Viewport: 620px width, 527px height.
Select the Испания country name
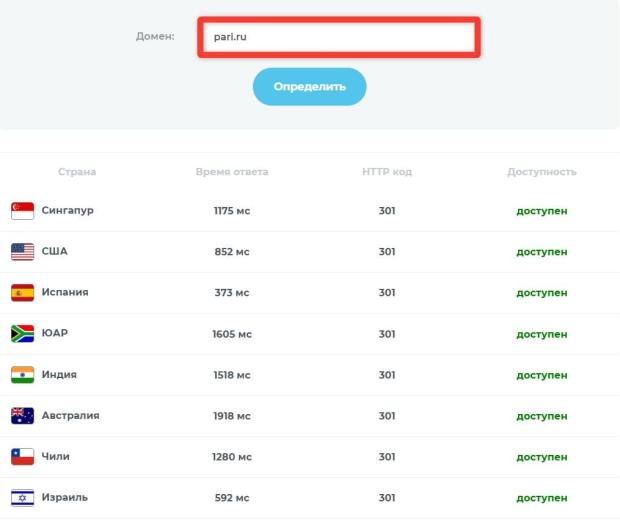pyautogui.click(x=65, y=292)
